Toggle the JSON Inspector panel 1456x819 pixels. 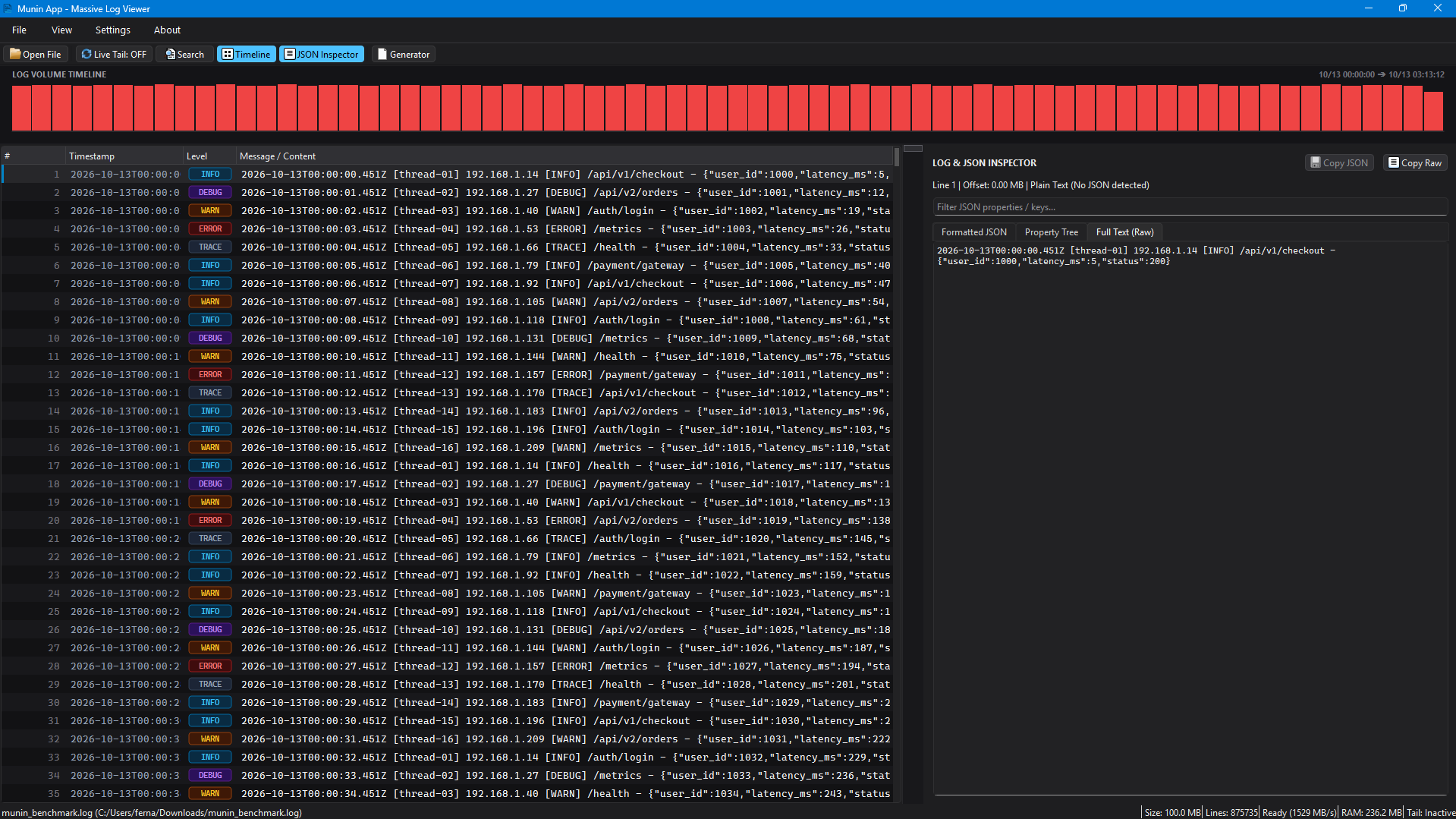(322, 54)
